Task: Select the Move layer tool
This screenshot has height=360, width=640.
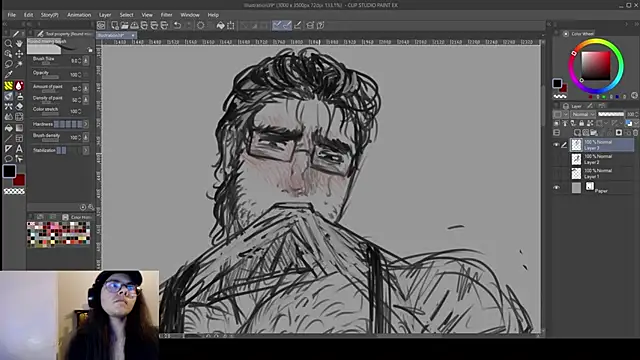Action: (x=19, y=53)
